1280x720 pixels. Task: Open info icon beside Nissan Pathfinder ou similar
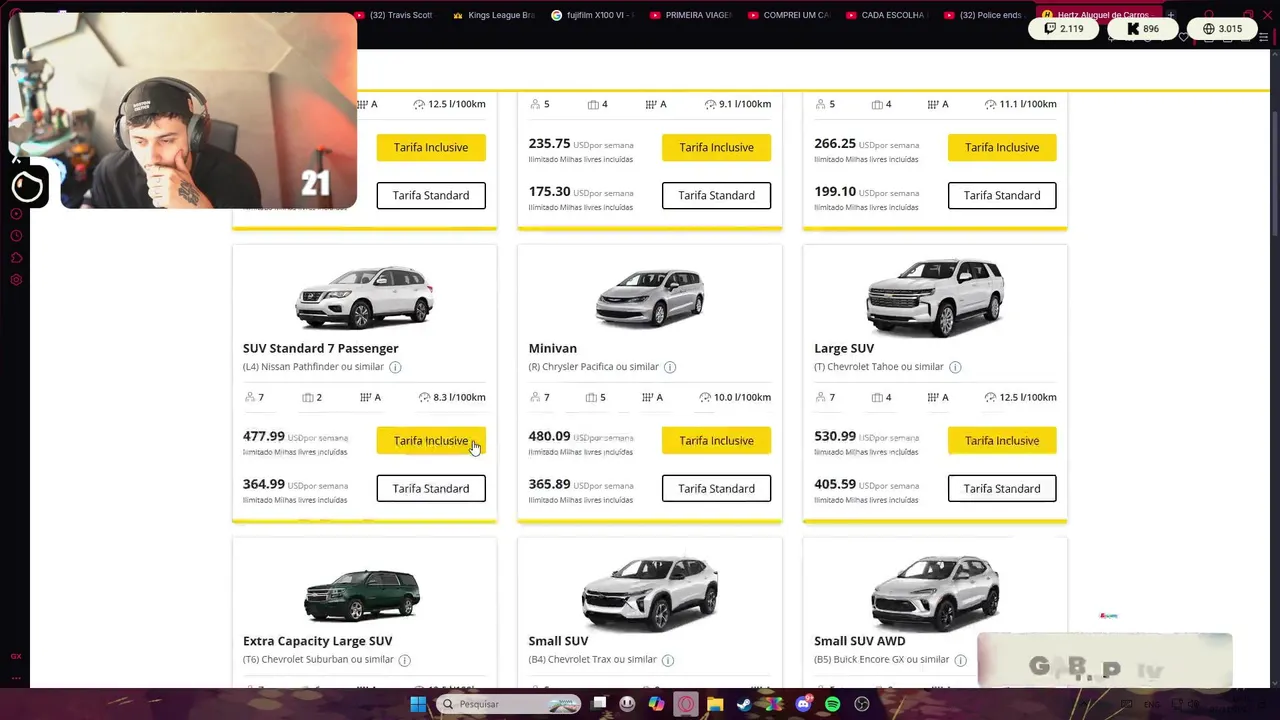[395, 367]
